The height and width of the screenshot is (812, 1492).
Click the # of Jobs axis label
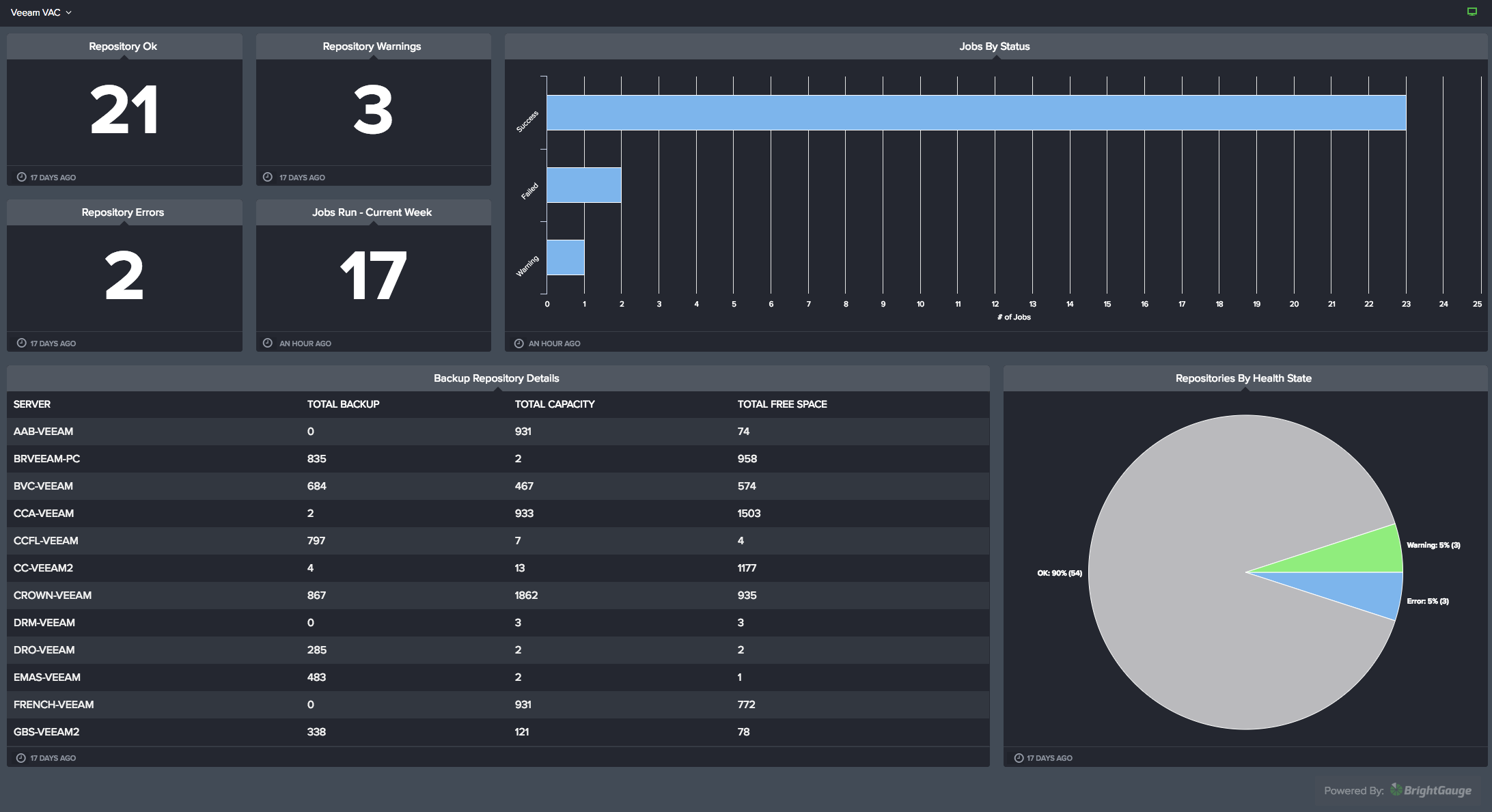coord(1014,317)
